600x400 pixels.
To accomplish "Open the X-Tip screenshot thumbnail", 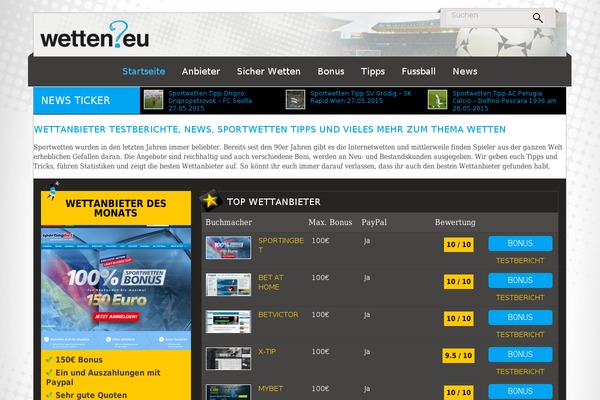I will point(228,359).
